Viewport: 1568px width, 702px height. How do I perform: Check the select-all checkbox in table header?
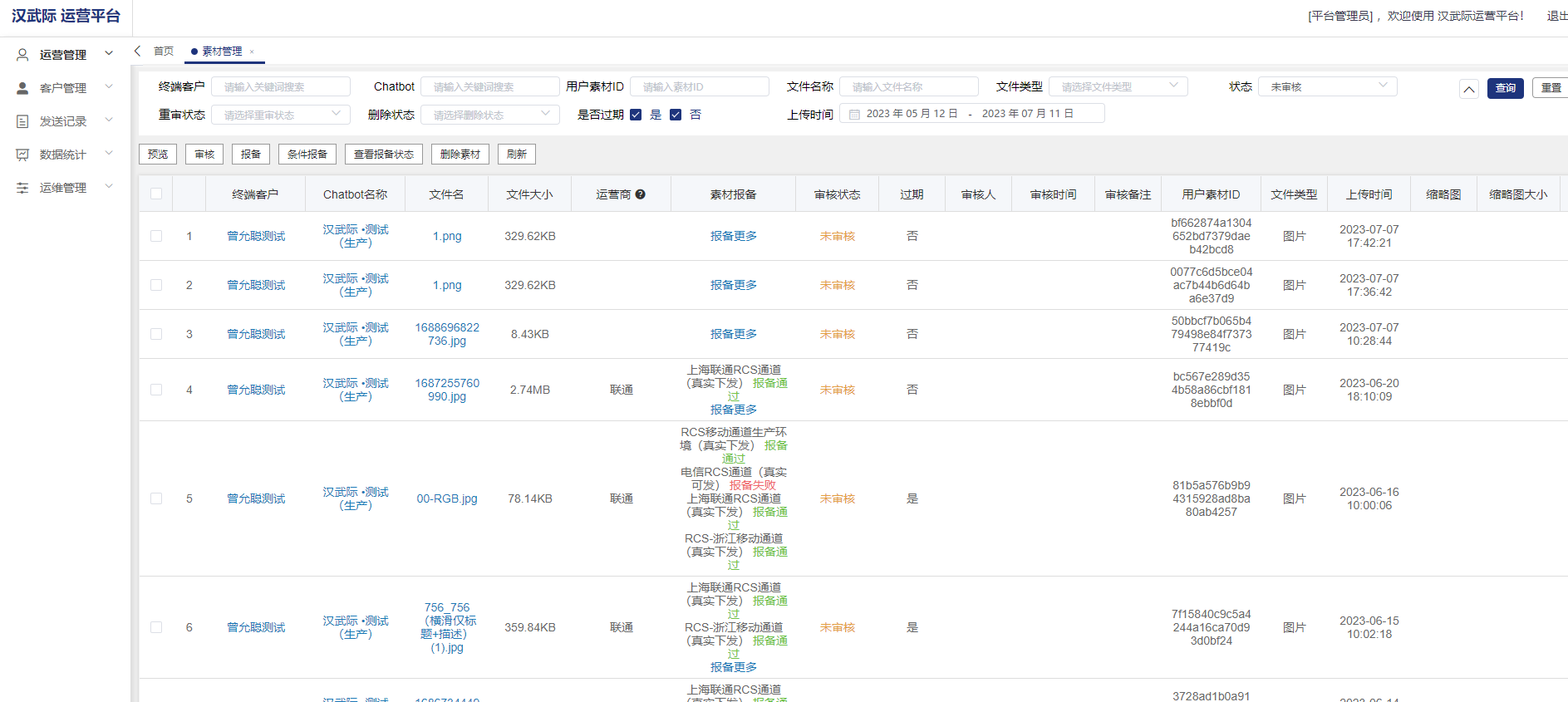coord(156,194)
